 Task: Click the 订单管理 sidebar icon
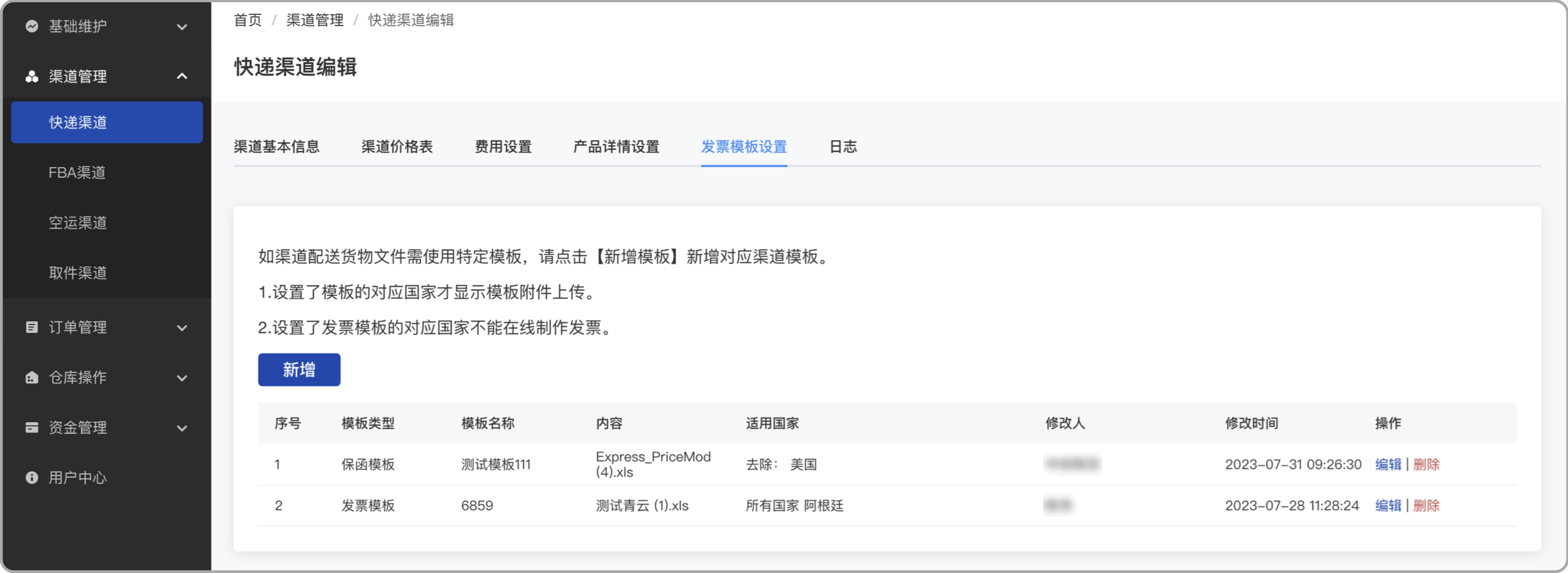(32, 327)
